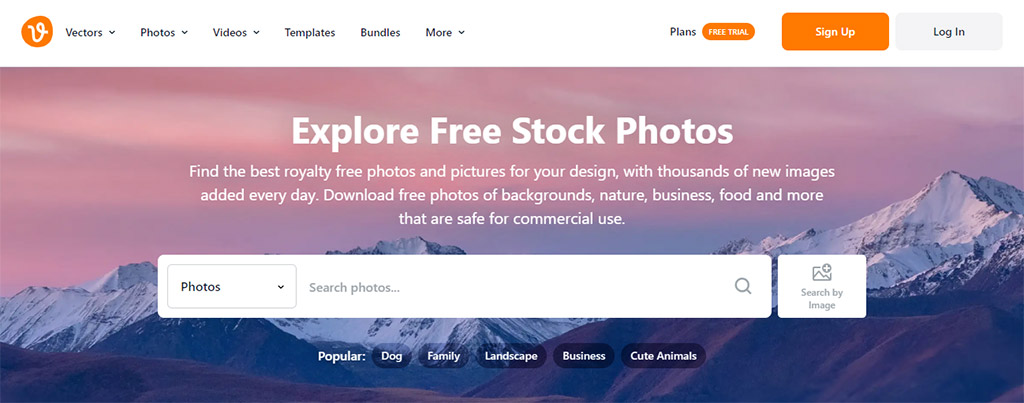Screen dimensions: 1024x403
Task: Expand the Photos nav dropdown
Action: 164,32
